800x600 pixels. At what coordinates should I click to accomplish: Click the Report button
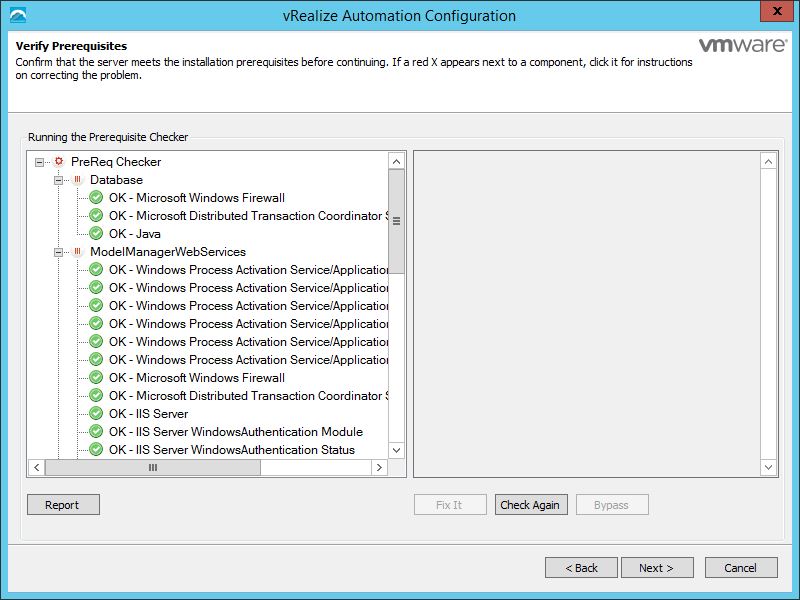pyautogui.click(x=62, y=505)
